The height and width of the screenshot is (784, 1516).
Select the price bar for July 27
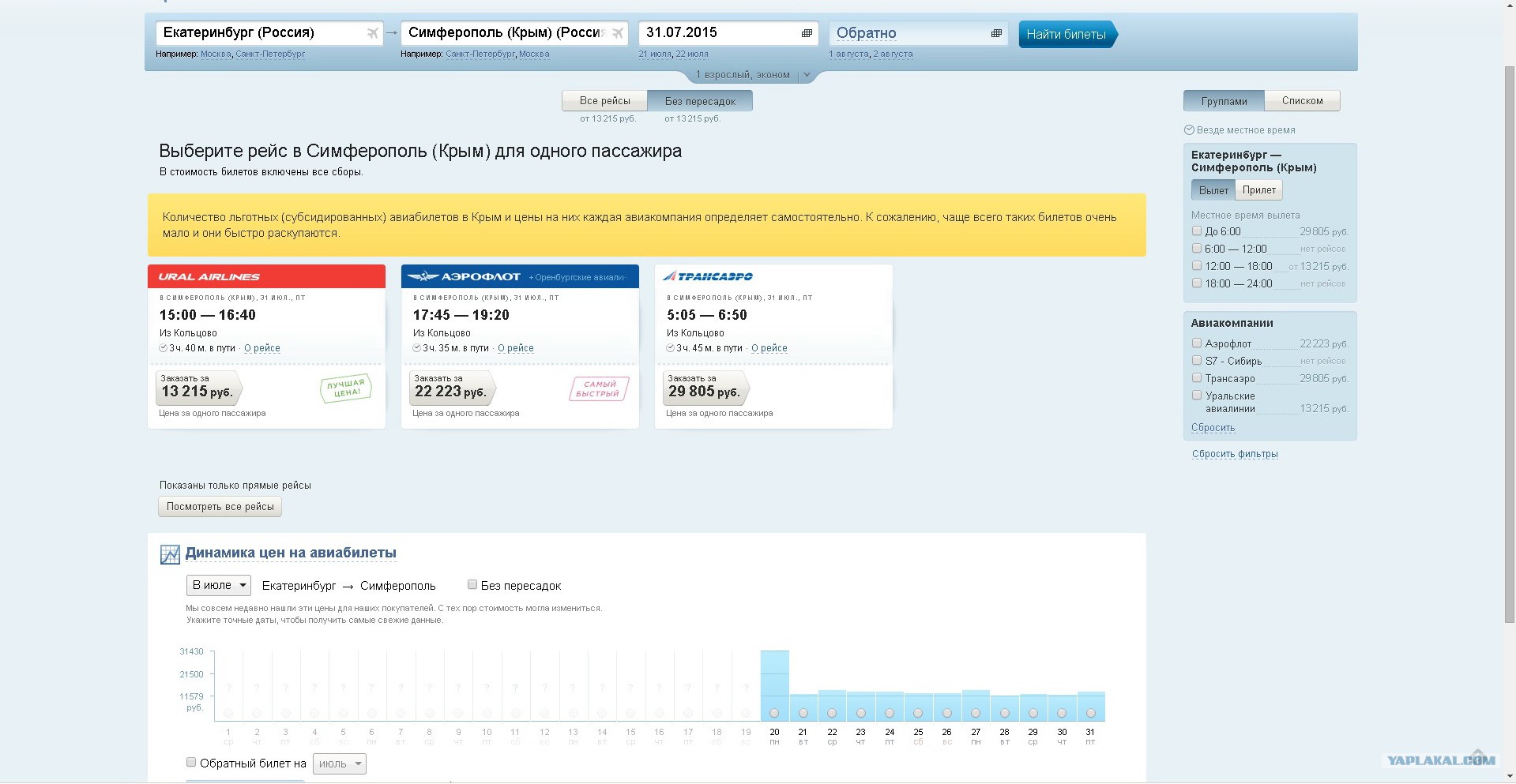coord(976,705)
